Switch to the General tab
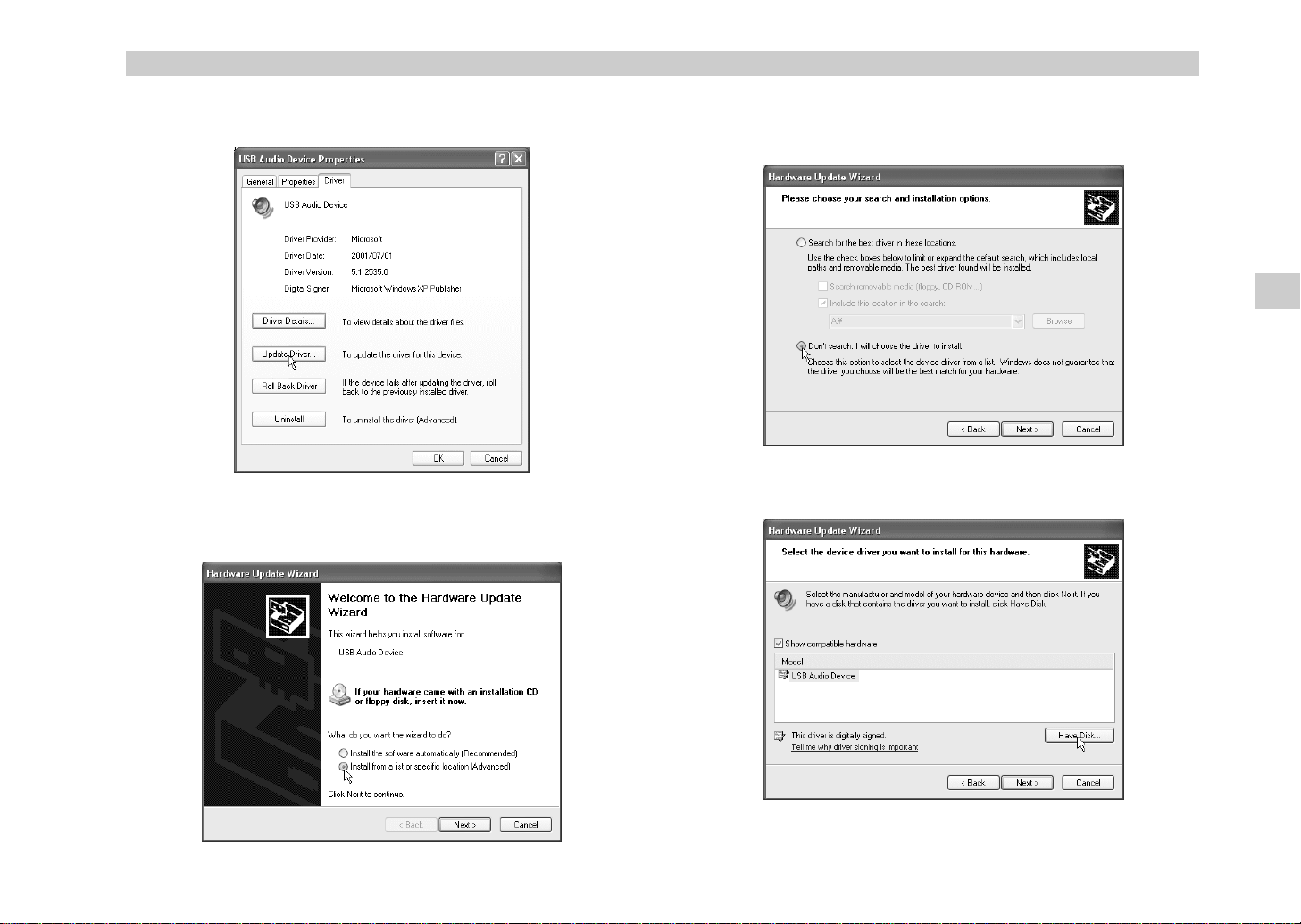The width and height of the screenshot is (1301, 924). pos(260,181)
